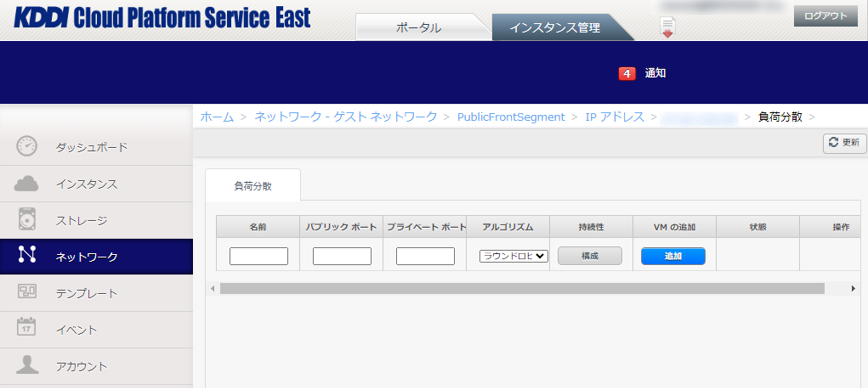Focus the パブリック ポート input field
The width and height of the screenshot is (868, 388).
(342, 256)
